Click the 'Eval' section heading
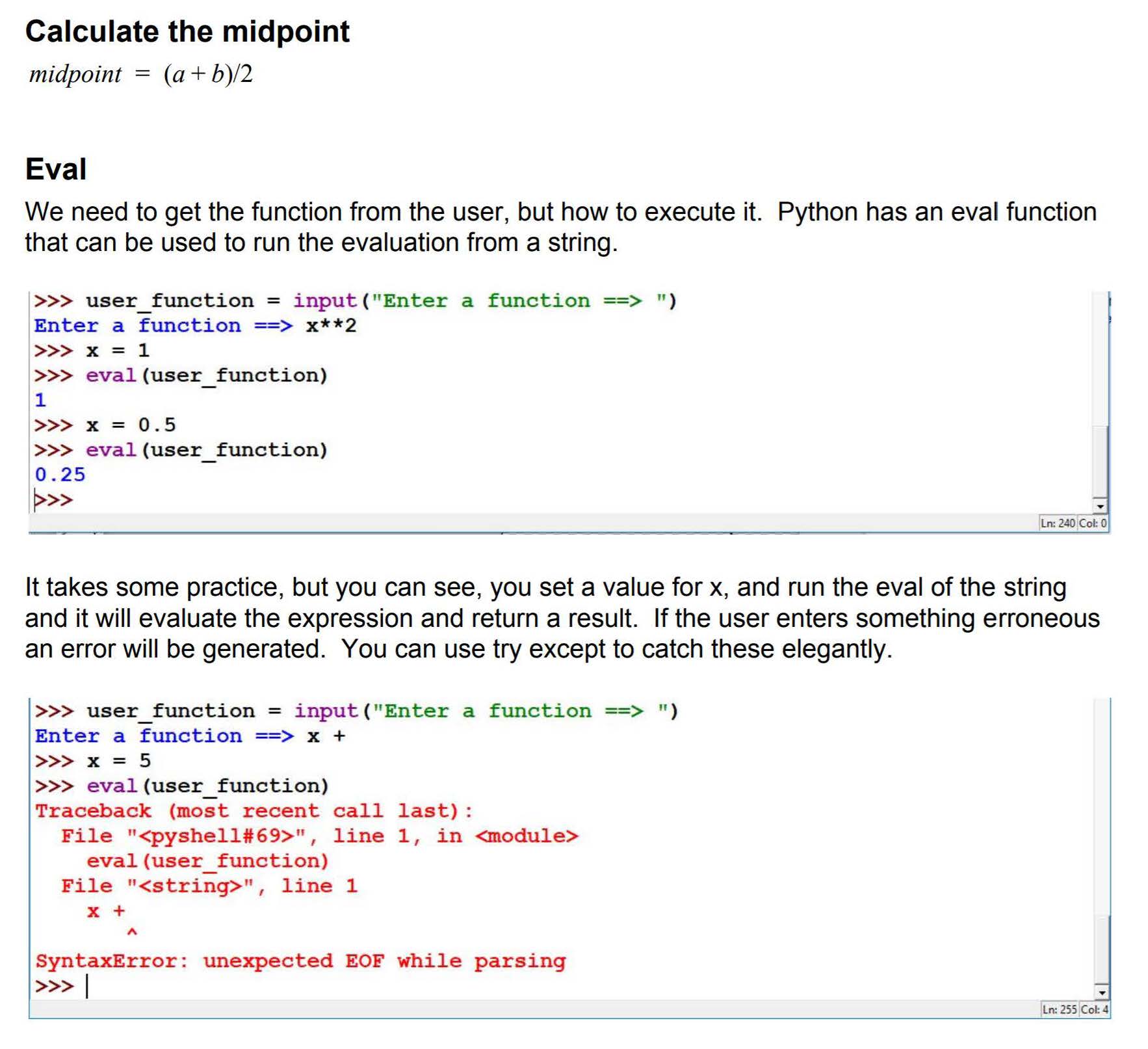This screenshot has width=1148, height=1049. pos(56,169)
